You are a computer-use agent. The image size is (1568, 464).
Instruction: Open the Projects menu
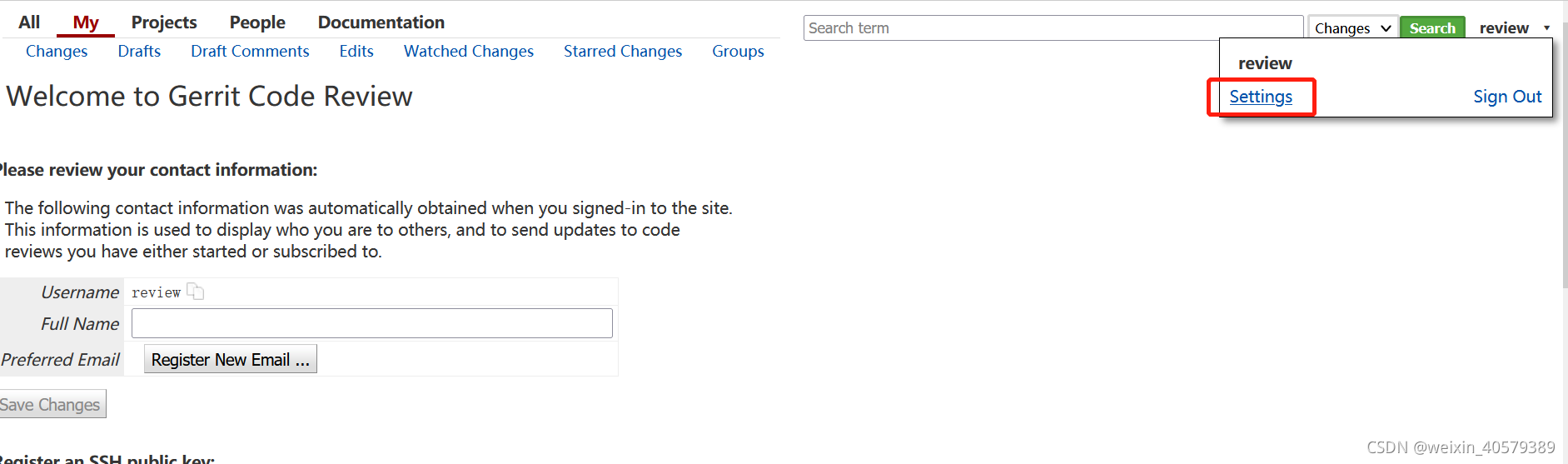click(164, 22)
